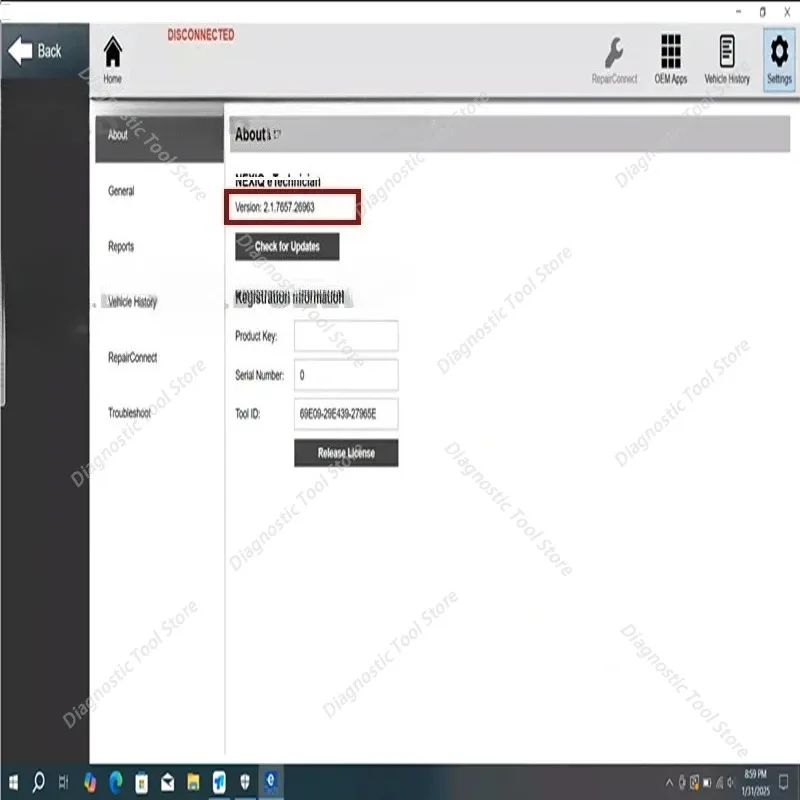Viewport: 800px width, 800px height.
Task: Click the eTechnician taskbar icon
Action: (x=270, y=782)
